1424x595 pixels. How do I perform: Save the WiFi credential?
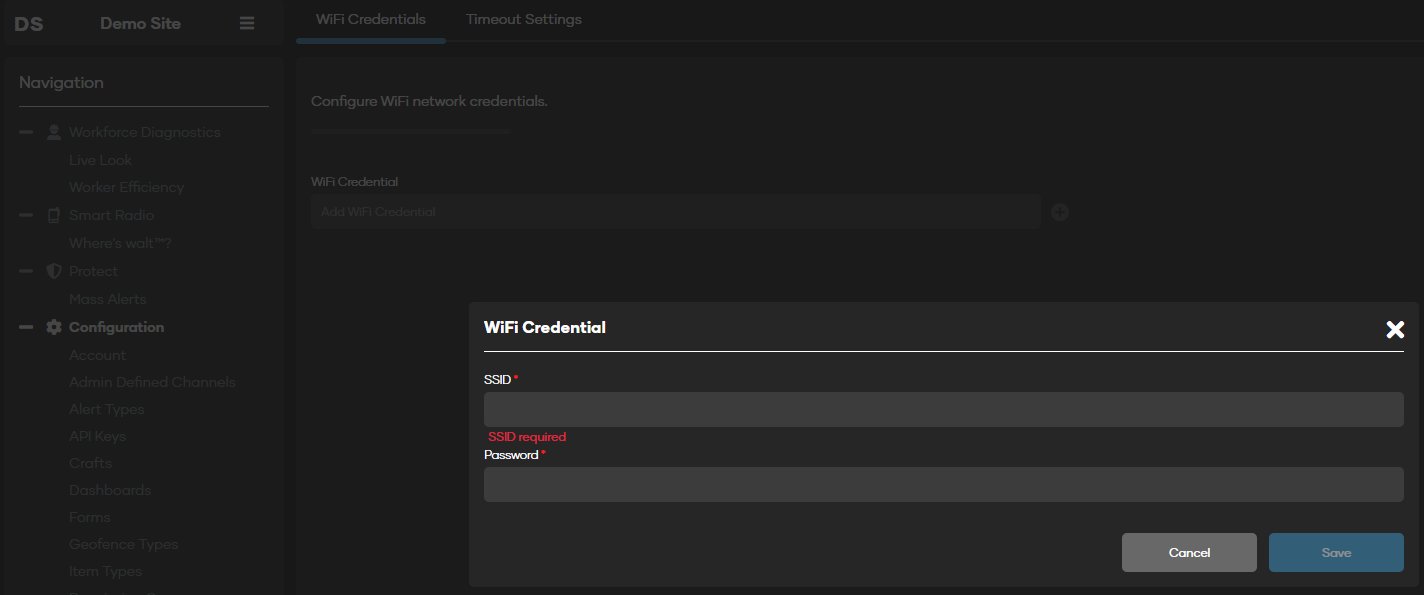pyautogui.click(x=1336, y=552)
